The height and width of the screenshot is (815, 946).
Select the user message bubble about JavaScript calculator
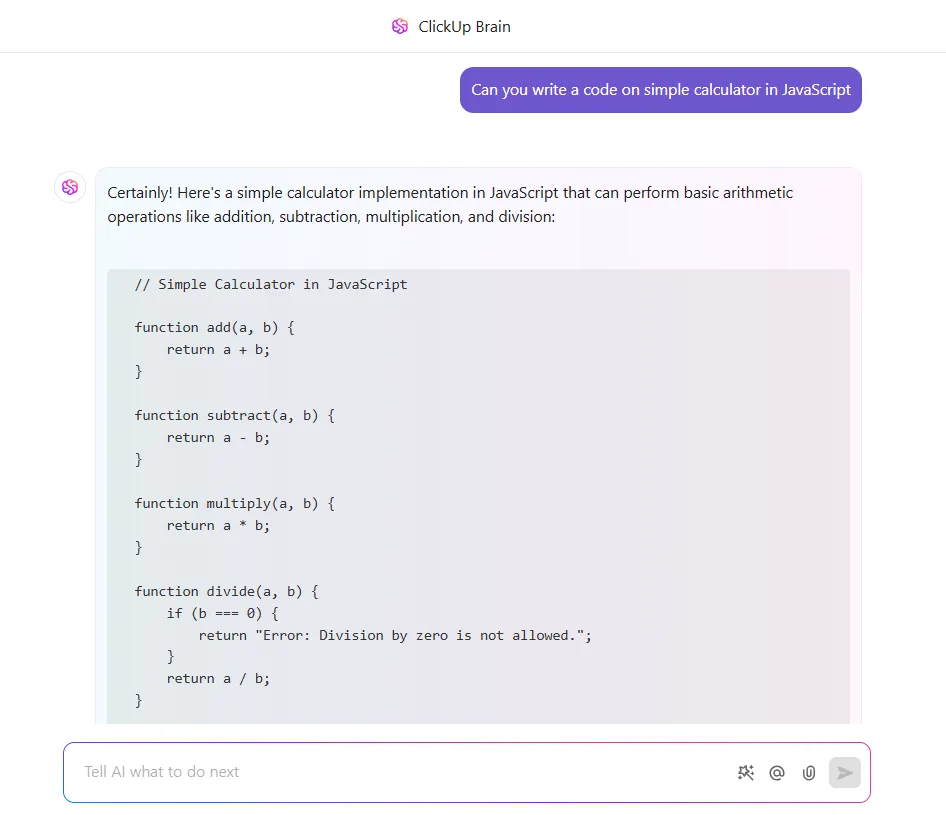pyautogui.click(x=661, y=90)
